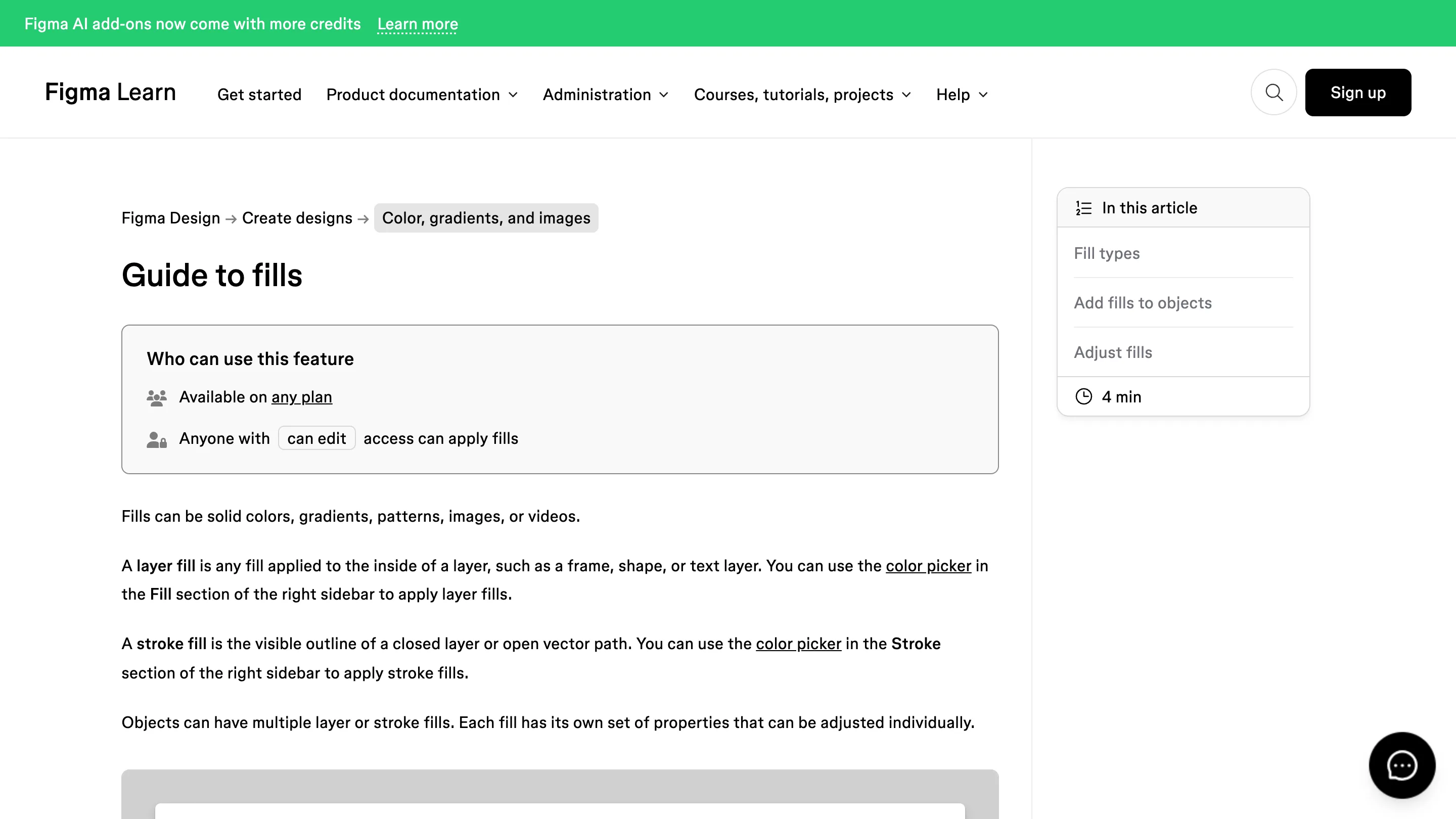The width and height of the screenshot is (1456, 819).
Task: Expand the Product documentation dropdown
Action: (x=422, y=95)
